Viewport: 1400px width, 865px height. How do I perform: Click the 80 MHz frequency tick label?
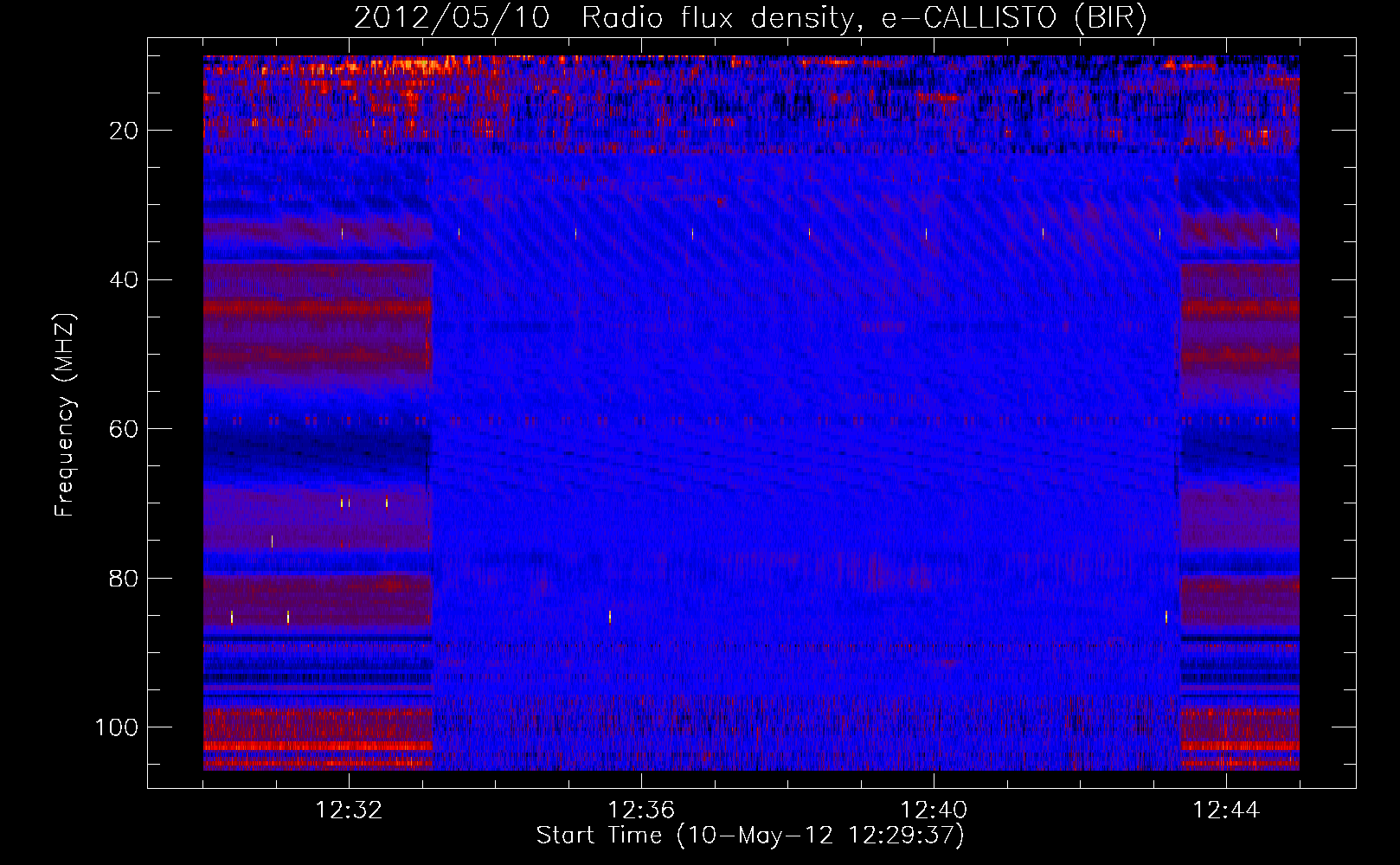coord(125,579)
